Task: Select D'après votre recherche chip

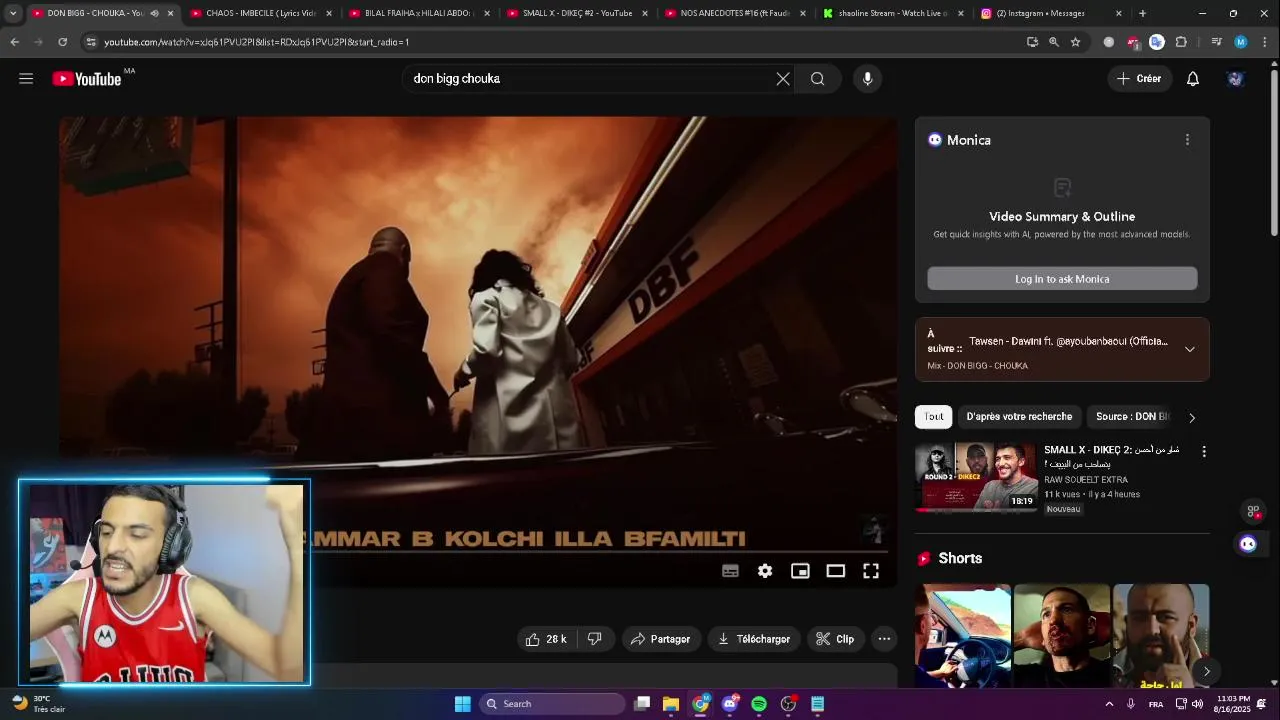Action: click(1019, 417)
